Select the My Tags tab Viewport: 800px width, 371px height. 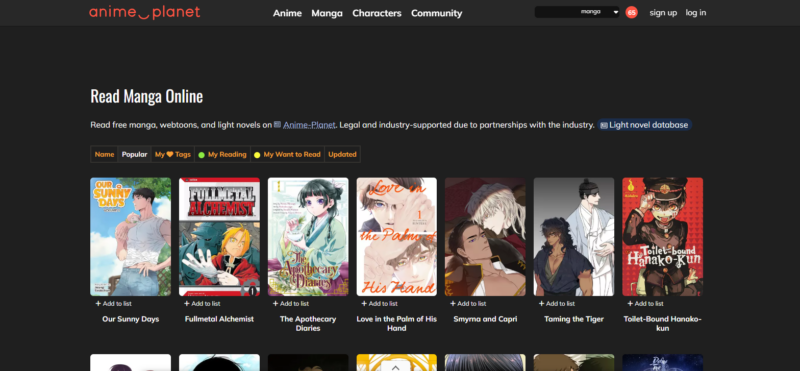tap(173, 154)
